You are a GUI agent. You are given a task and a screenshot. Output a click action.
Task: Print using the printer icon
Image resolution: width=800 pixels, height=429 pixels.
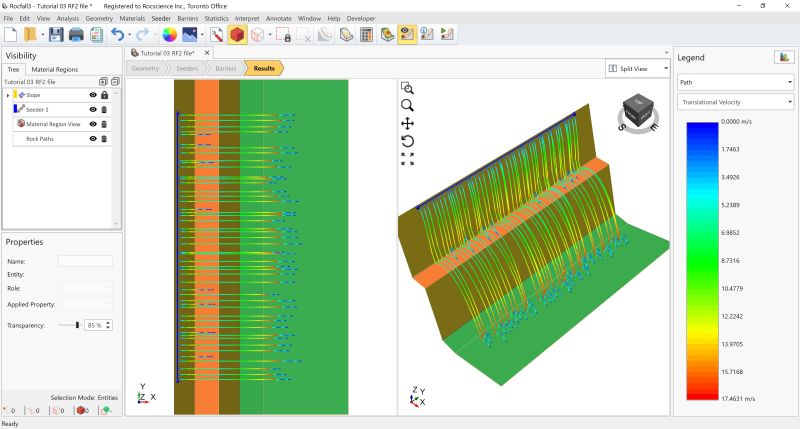pos(76,35)
